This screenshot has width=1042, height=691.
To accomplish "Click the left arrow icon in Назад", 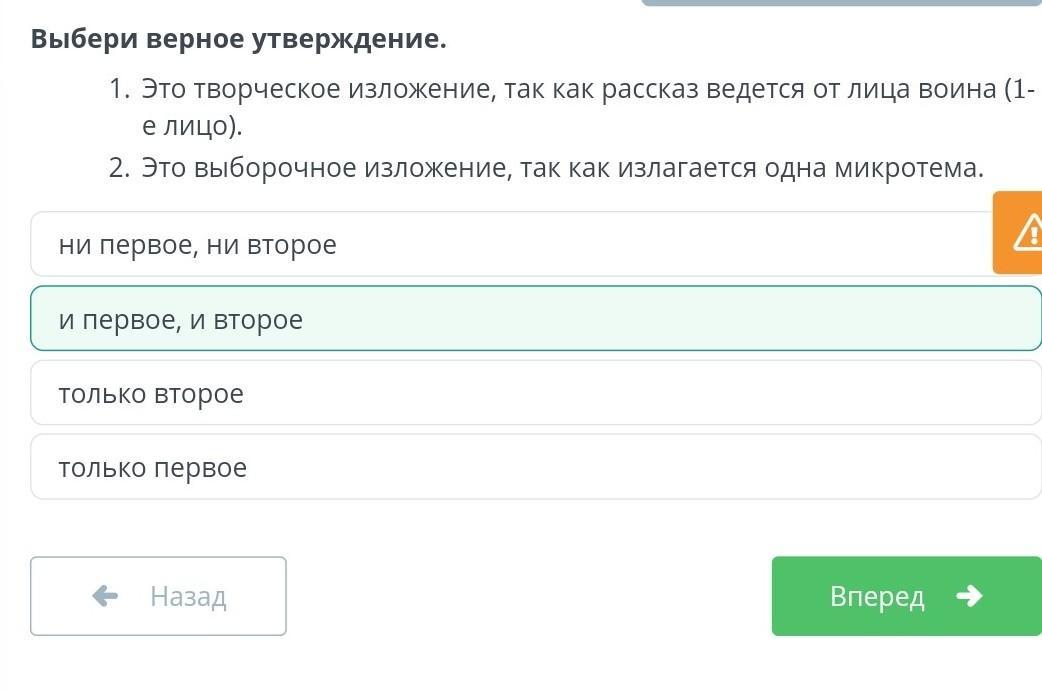I will tap(105, 596).
